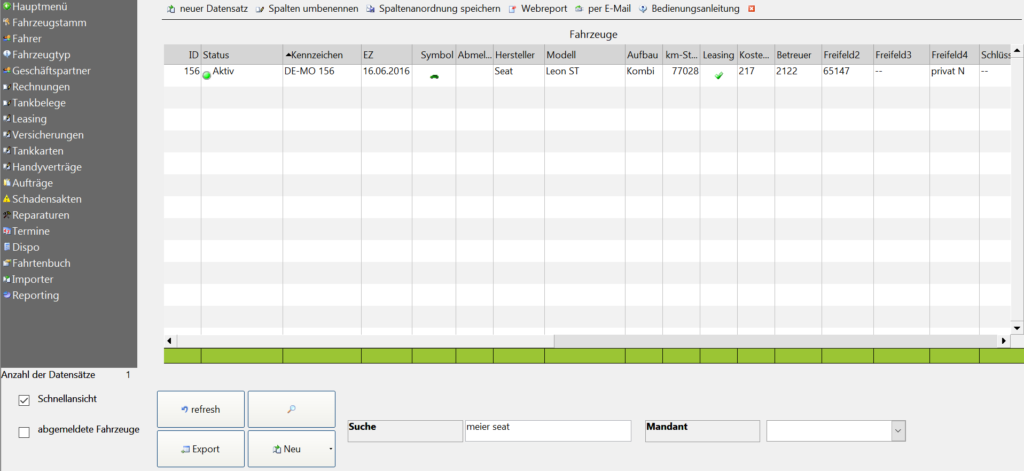Click the neuer Datensatz toolbar icon
1024x471 pixels.
pos(170,10)
